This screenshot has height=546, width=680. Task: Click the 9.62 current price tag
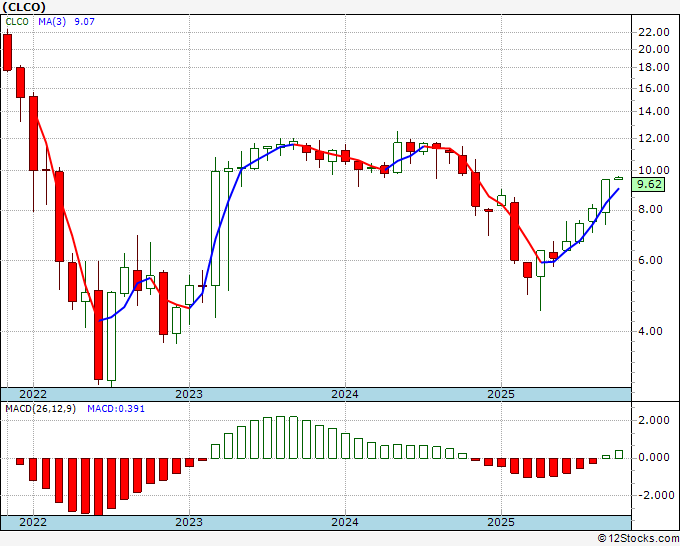[x=648, y=184]
